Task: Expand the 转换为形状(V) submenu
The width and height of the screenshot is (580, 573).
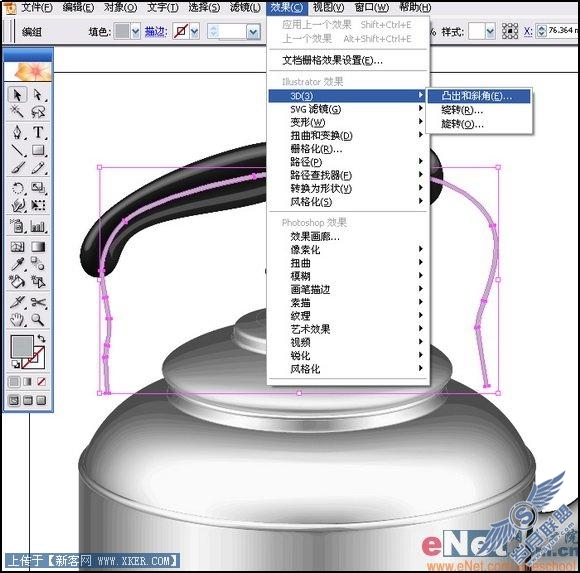Action: (x=348, y=189)
